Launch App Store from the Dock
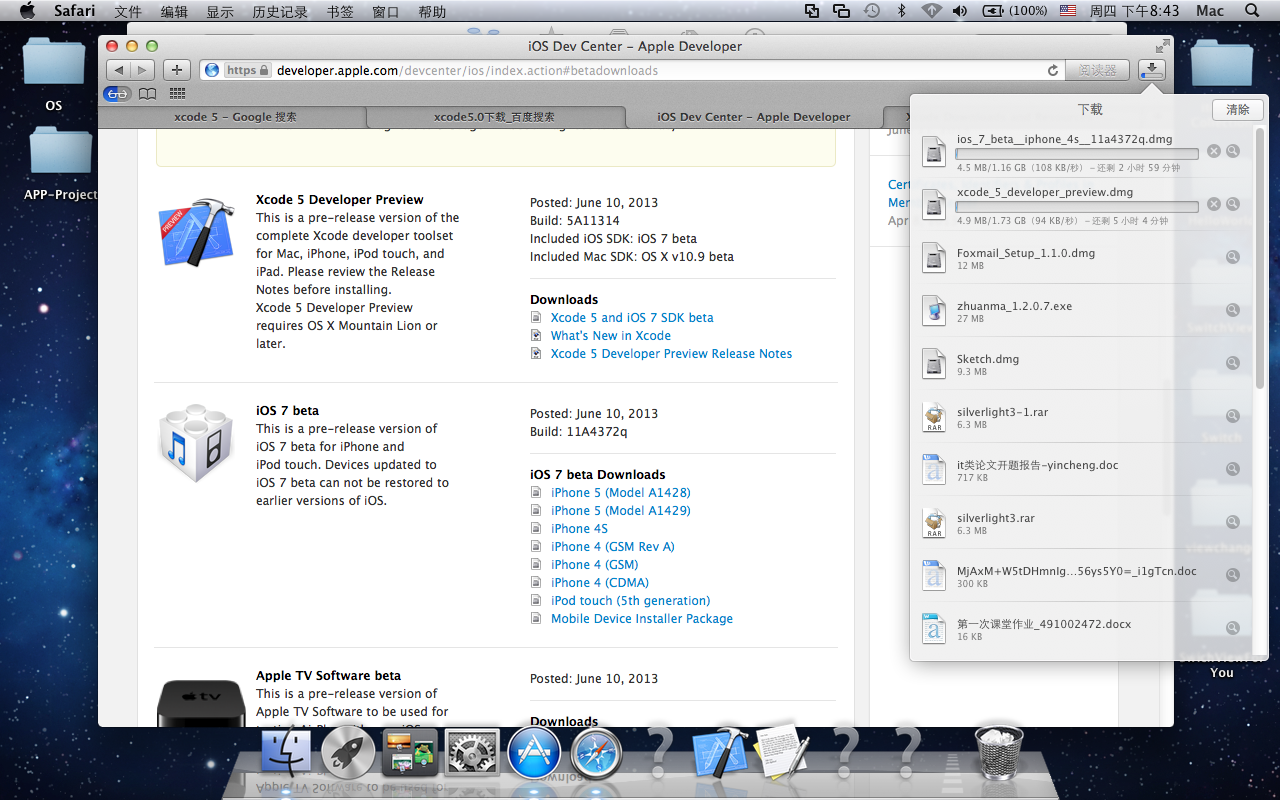Viewport: 1280px width, 800px height. [x=534, y=752]
